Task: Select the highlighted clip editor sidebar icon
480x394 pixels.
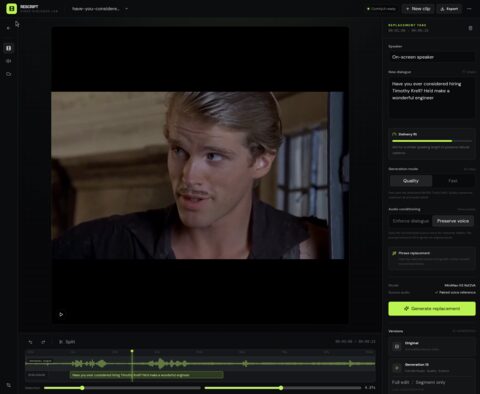Action: click(x=9, y=48)
